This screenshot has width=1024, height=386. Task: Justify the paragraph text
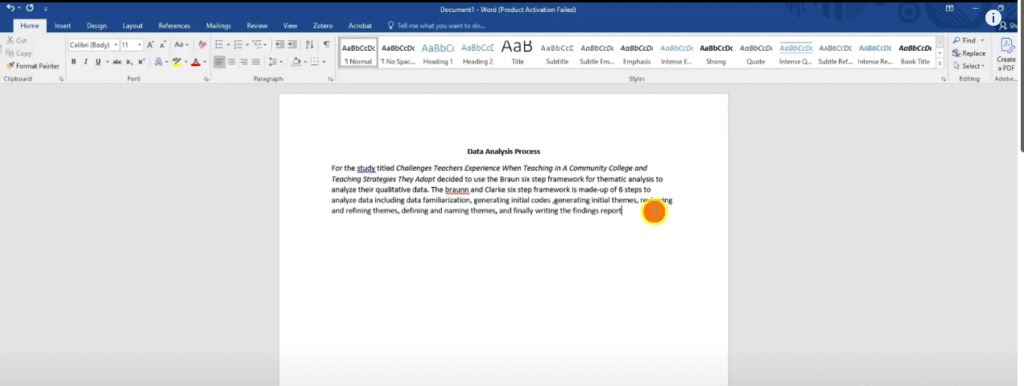tap(255, 62)
